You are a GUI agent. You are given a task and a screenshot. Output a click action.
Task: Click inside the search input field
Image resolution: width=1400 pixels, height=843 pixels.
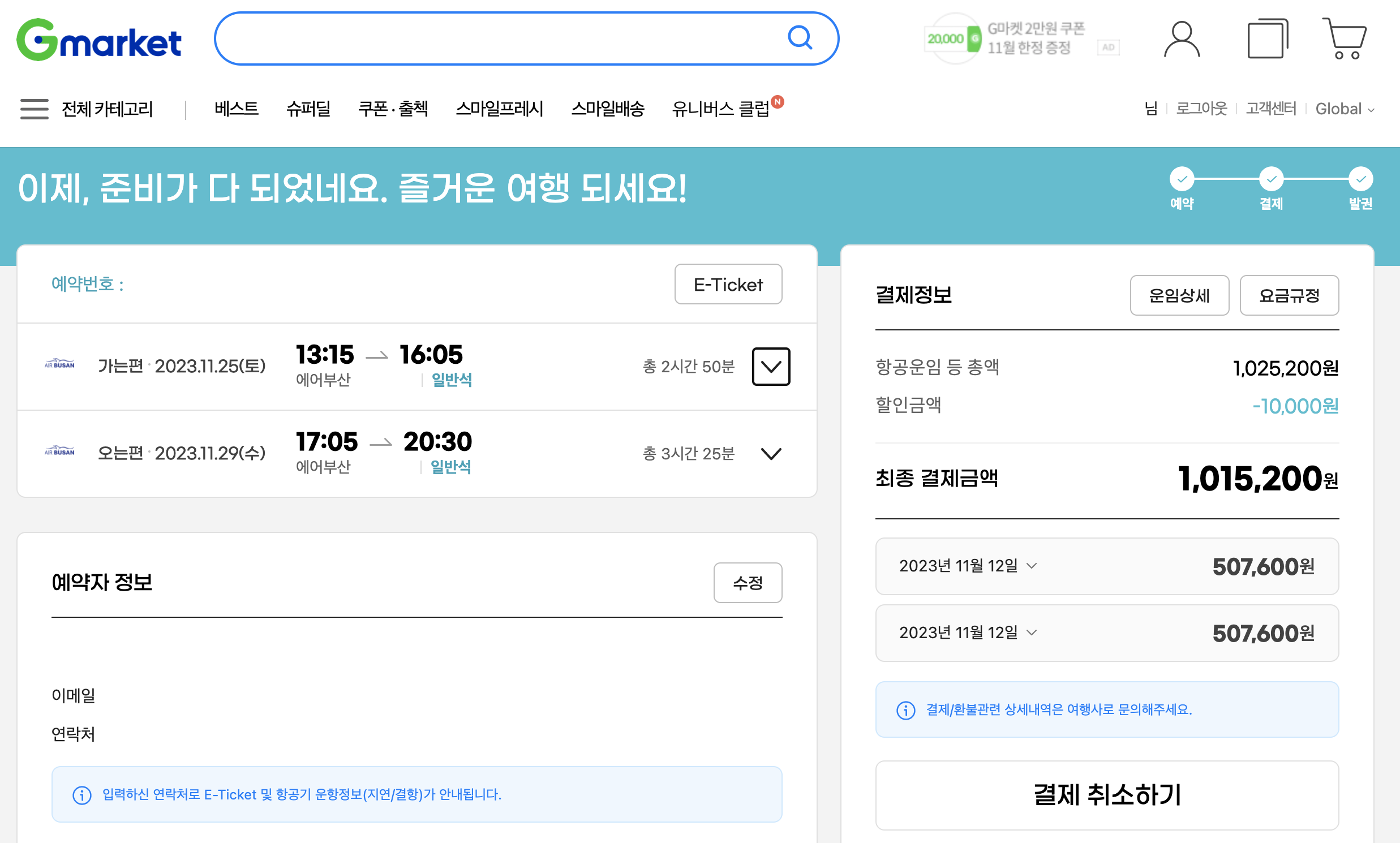(500, 38)
